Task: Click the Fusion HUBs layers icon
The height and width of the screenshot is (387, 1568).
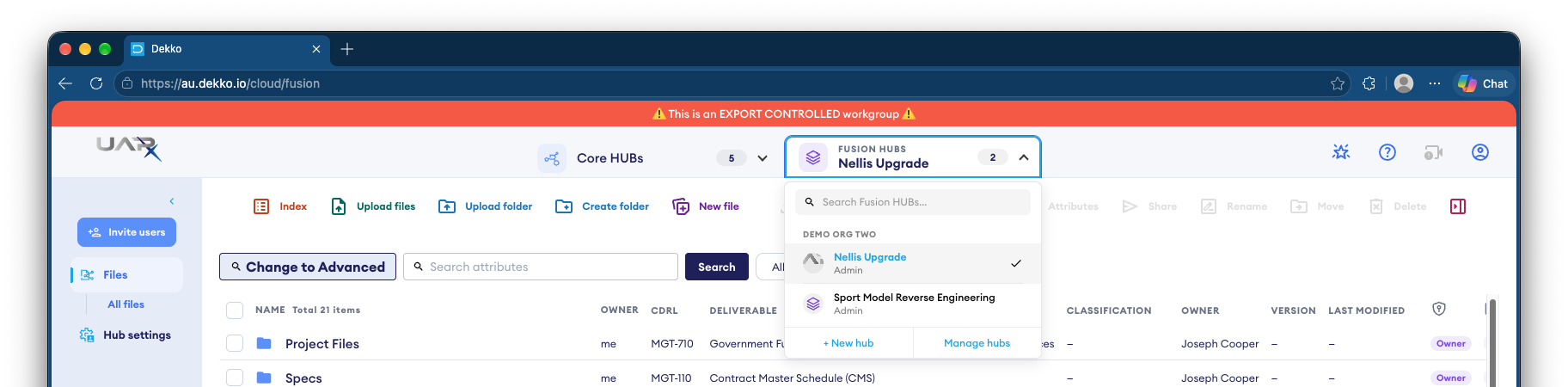Action: tap(813, 157)
